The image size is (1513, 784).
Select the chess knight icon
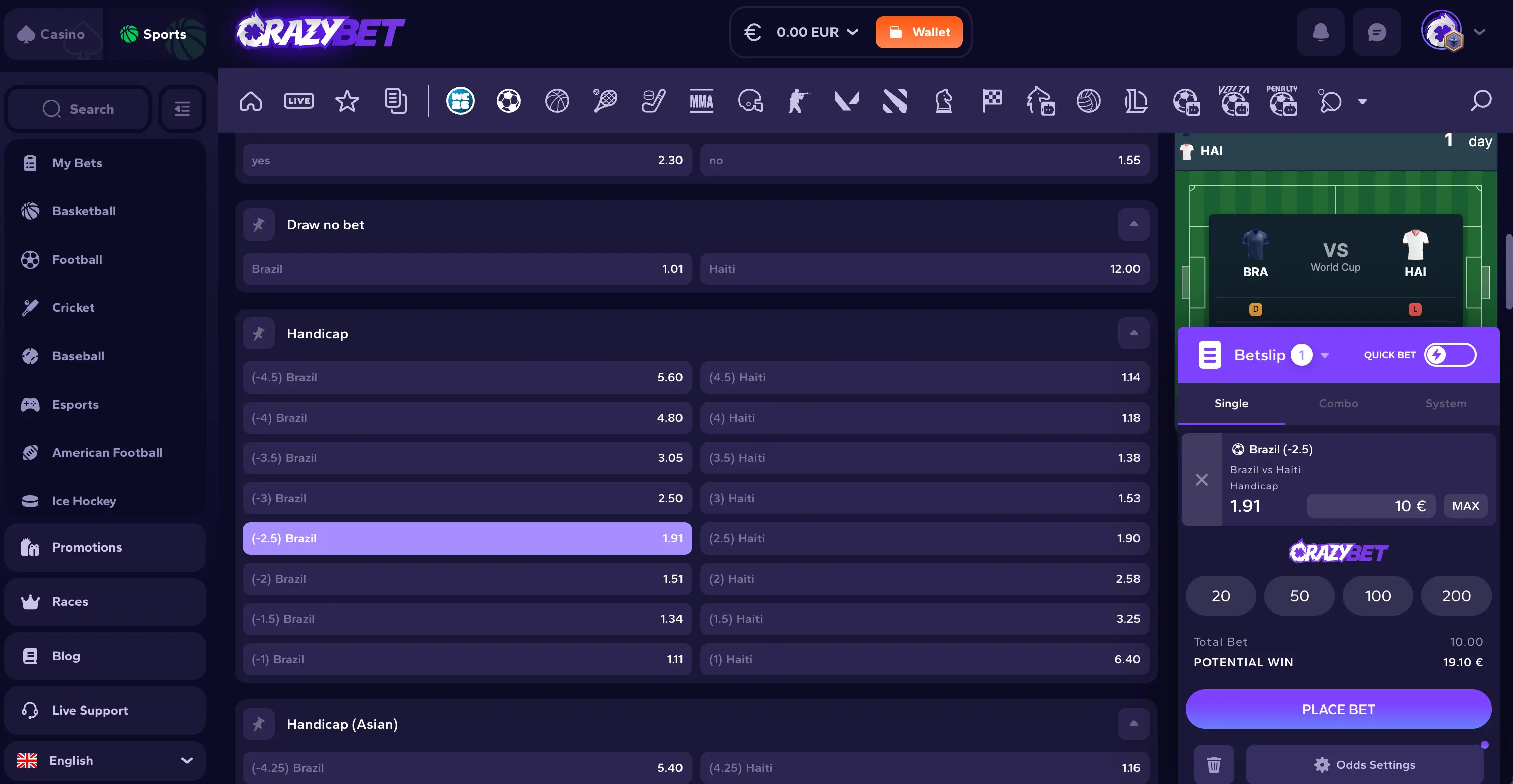click(943, 101)
